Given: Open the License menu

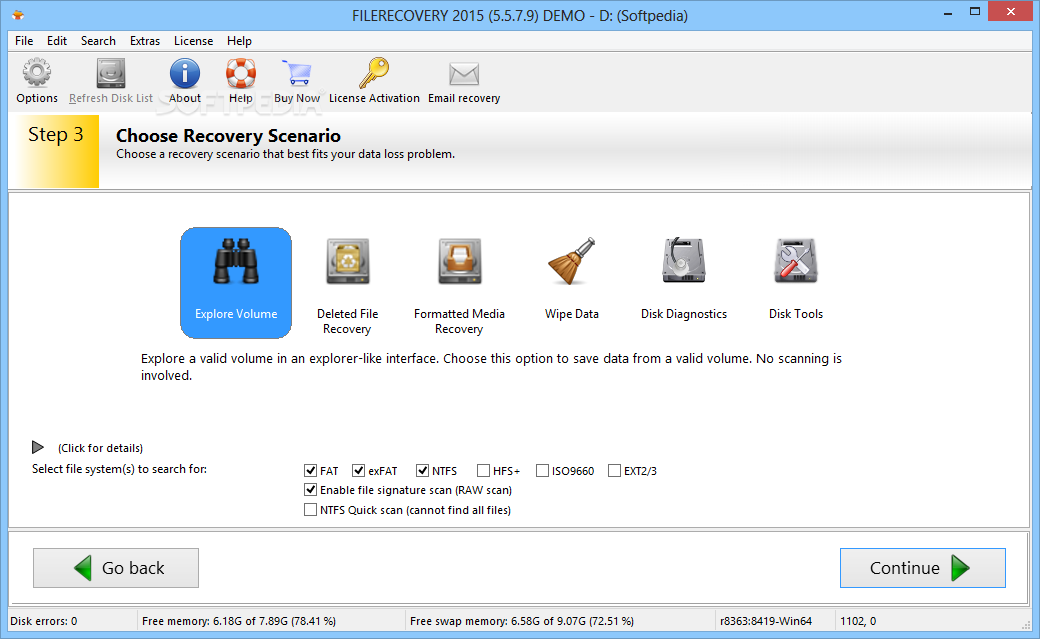Looking at the screenshot, I should 193,40.
